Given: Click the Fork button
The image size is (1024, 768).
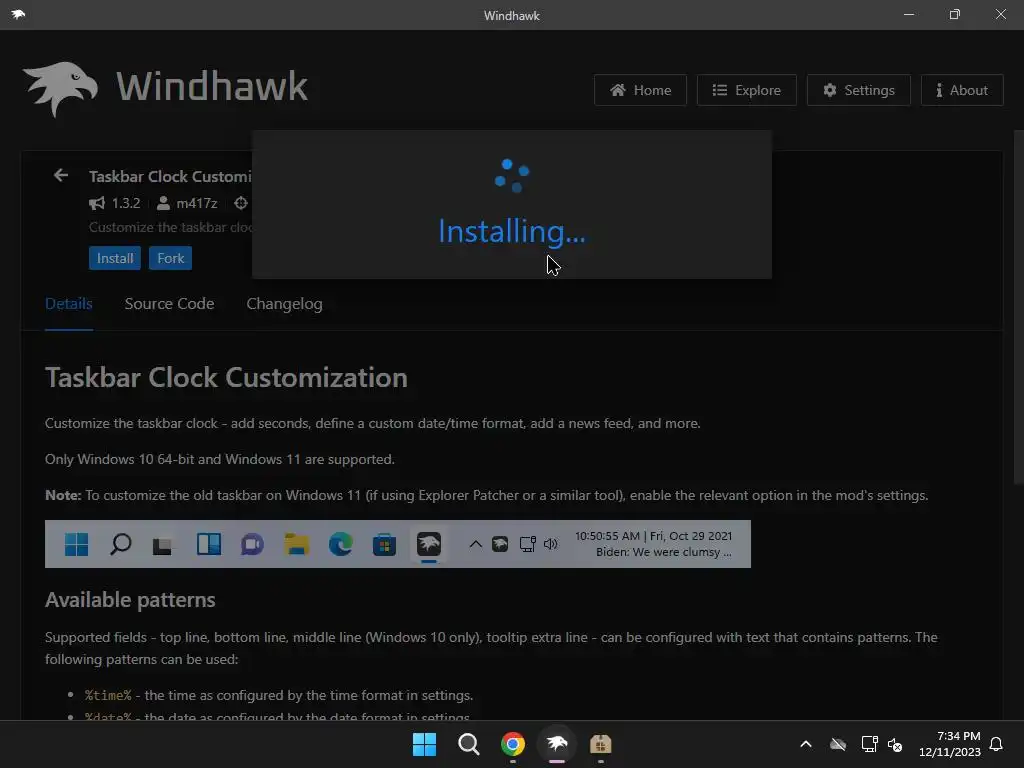Looking at the screenshot, I should coord(170,258).
